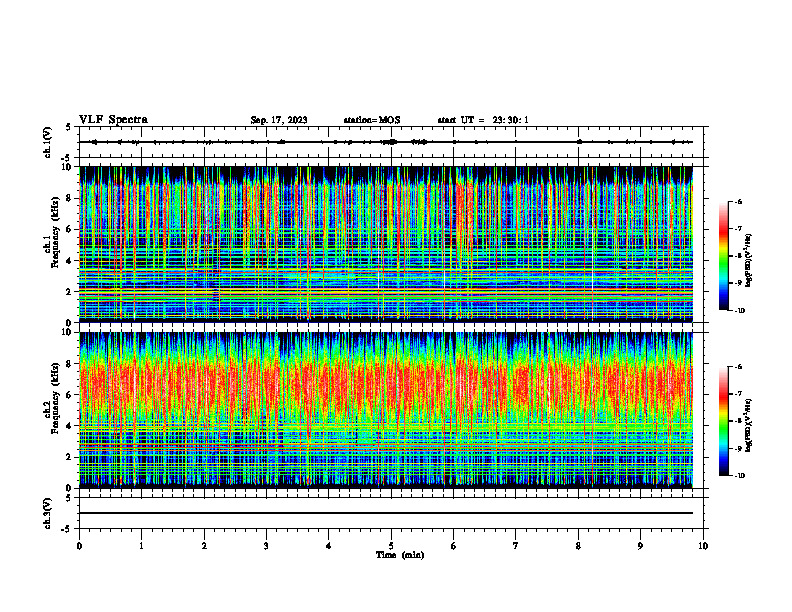The image size is (792, 612).
Task: Click the ch.3(V) axis label
Action: [48, 513]
